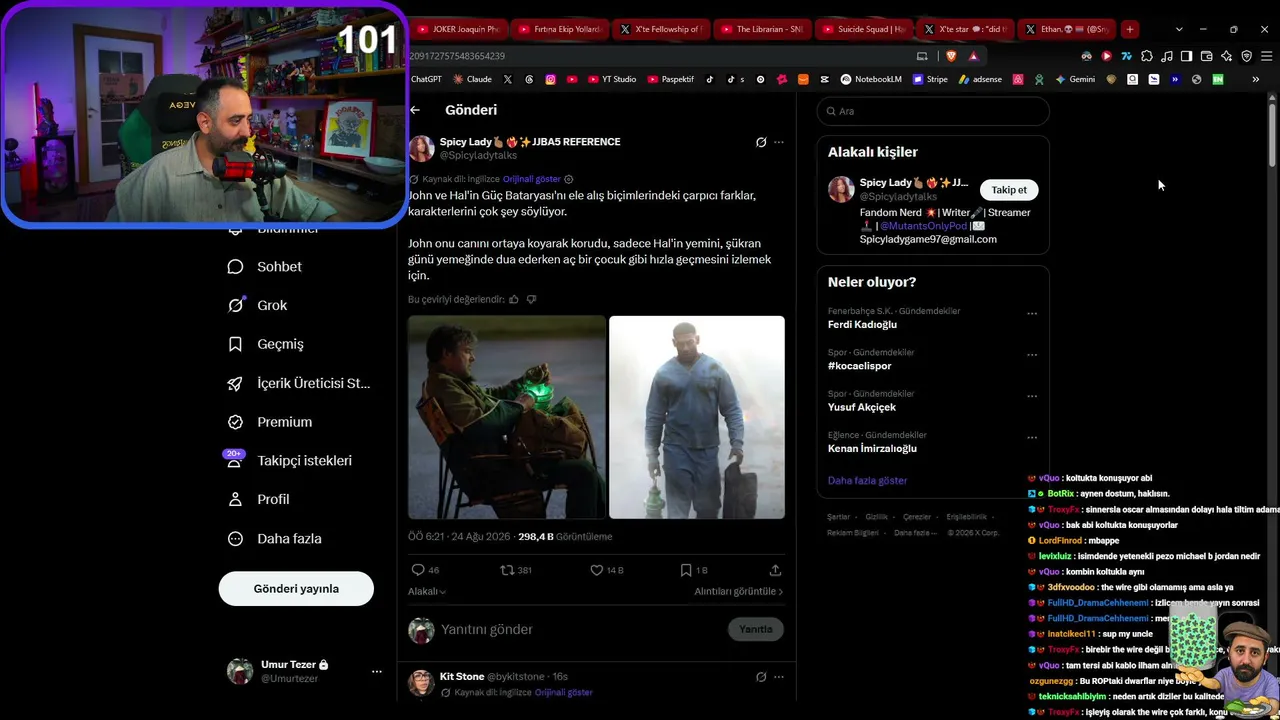Open the adsense bookmark
The image size is (1280, 720).
coord(980,79)
